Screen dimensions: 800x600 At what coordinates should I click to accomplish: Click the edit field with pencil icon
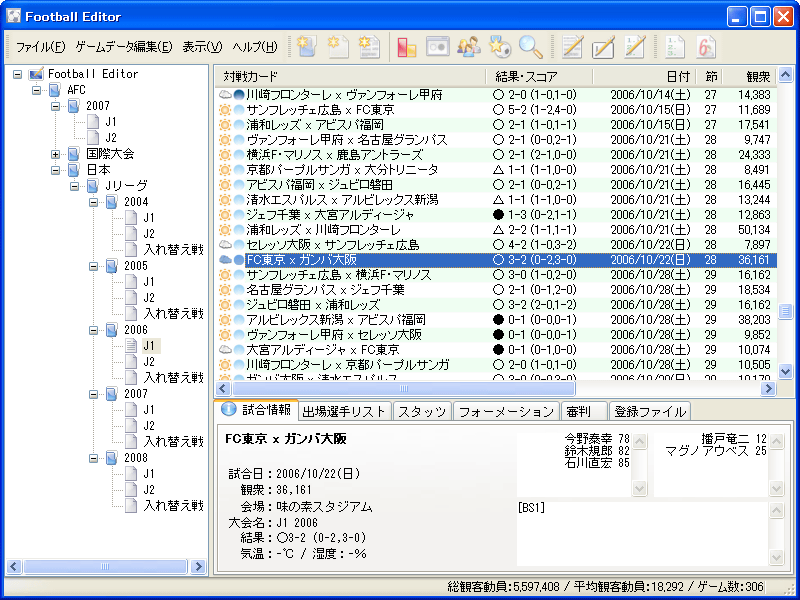point(604,47)
